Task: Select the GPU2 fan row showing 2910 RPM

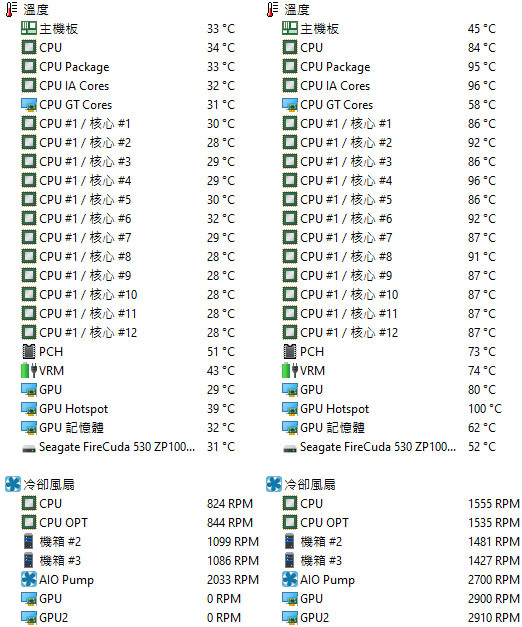Action: point(401,617)
